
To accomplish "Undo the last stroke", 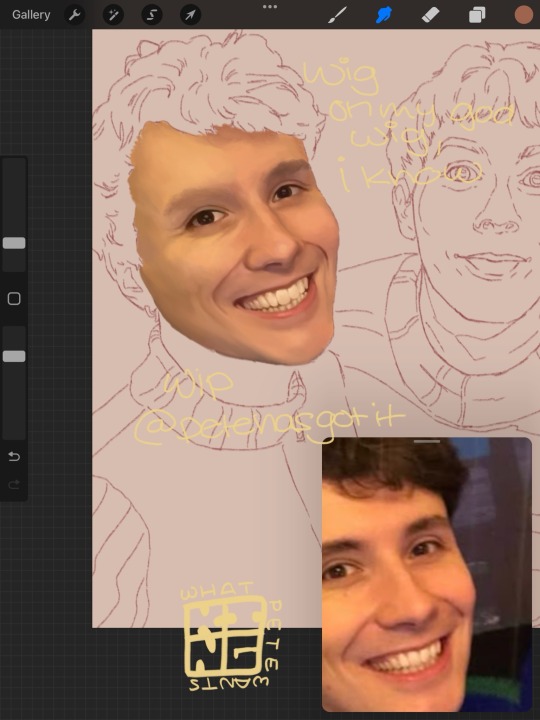I will coord(14,456).
